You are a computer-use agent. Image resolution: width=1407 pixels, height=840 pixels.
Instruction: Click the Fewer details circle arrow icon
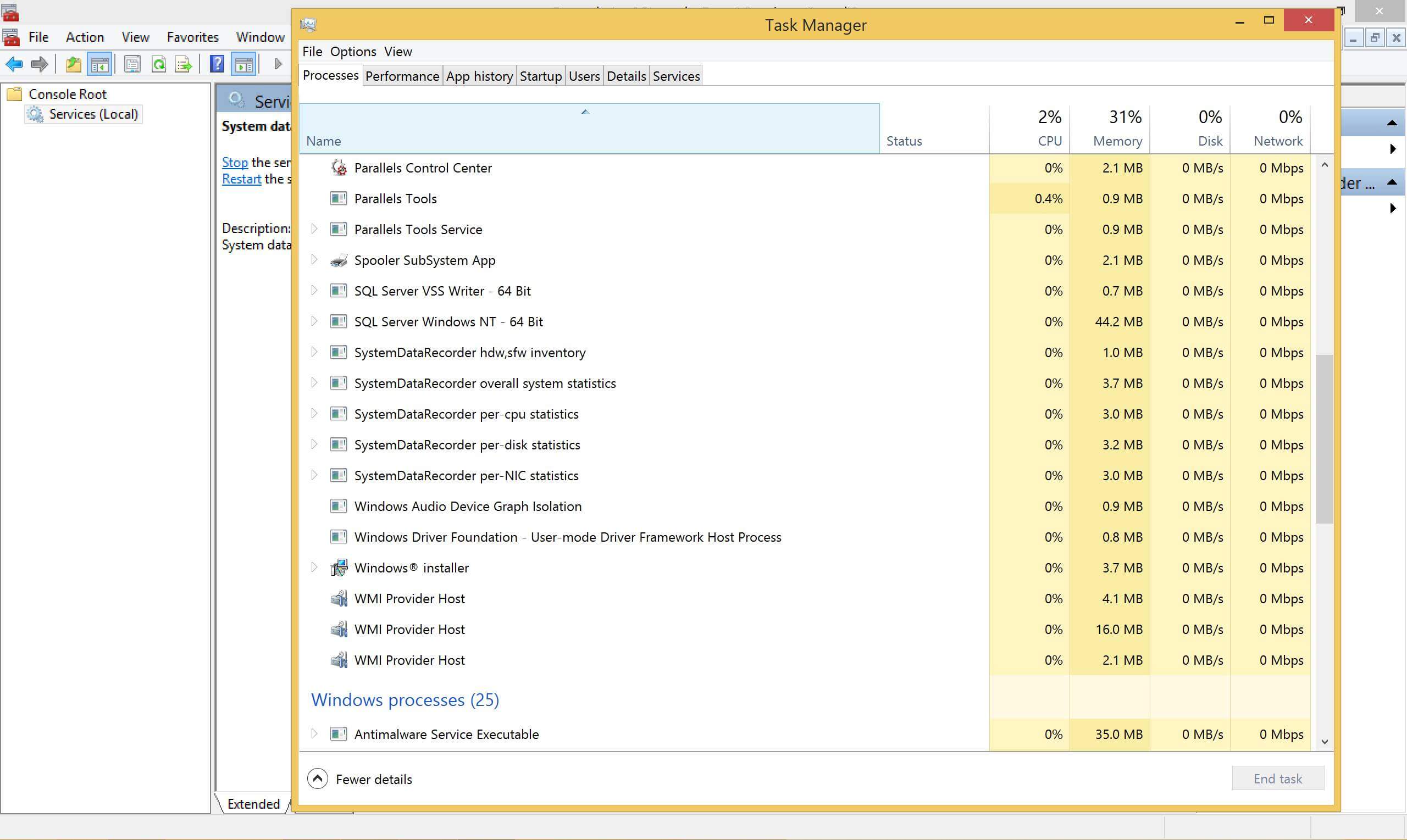point(318,779)
